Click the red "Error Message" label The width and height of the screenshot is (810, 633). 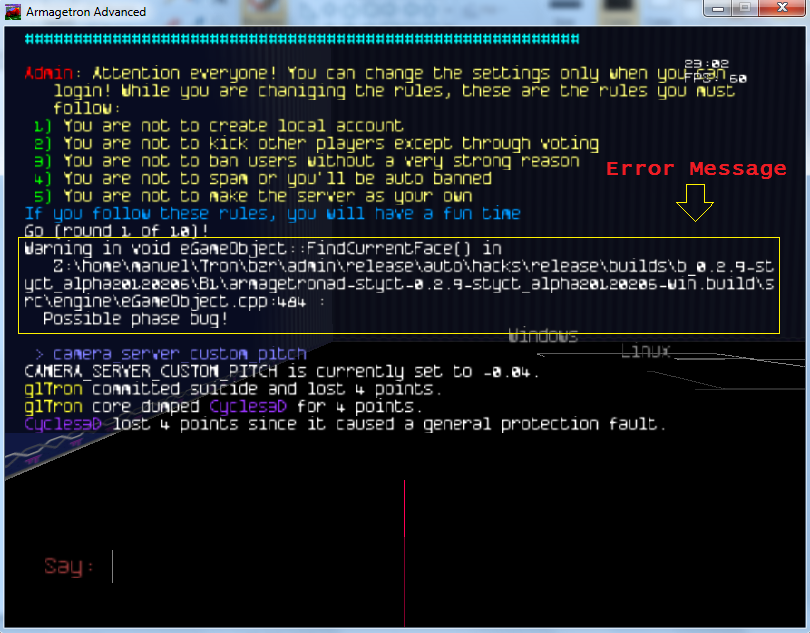(x=696, y=169)
